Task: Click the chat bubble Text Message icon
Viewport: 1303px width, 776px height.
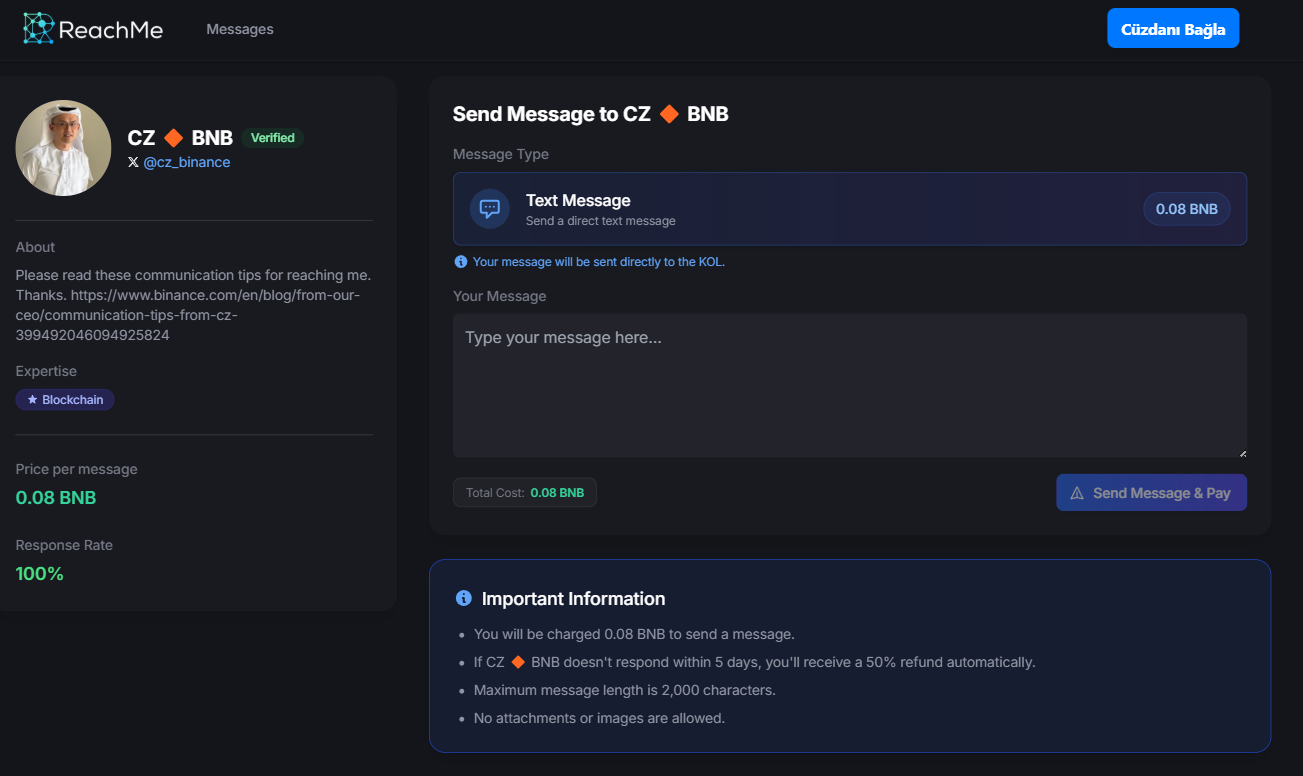Action: (x=490, y=209)
